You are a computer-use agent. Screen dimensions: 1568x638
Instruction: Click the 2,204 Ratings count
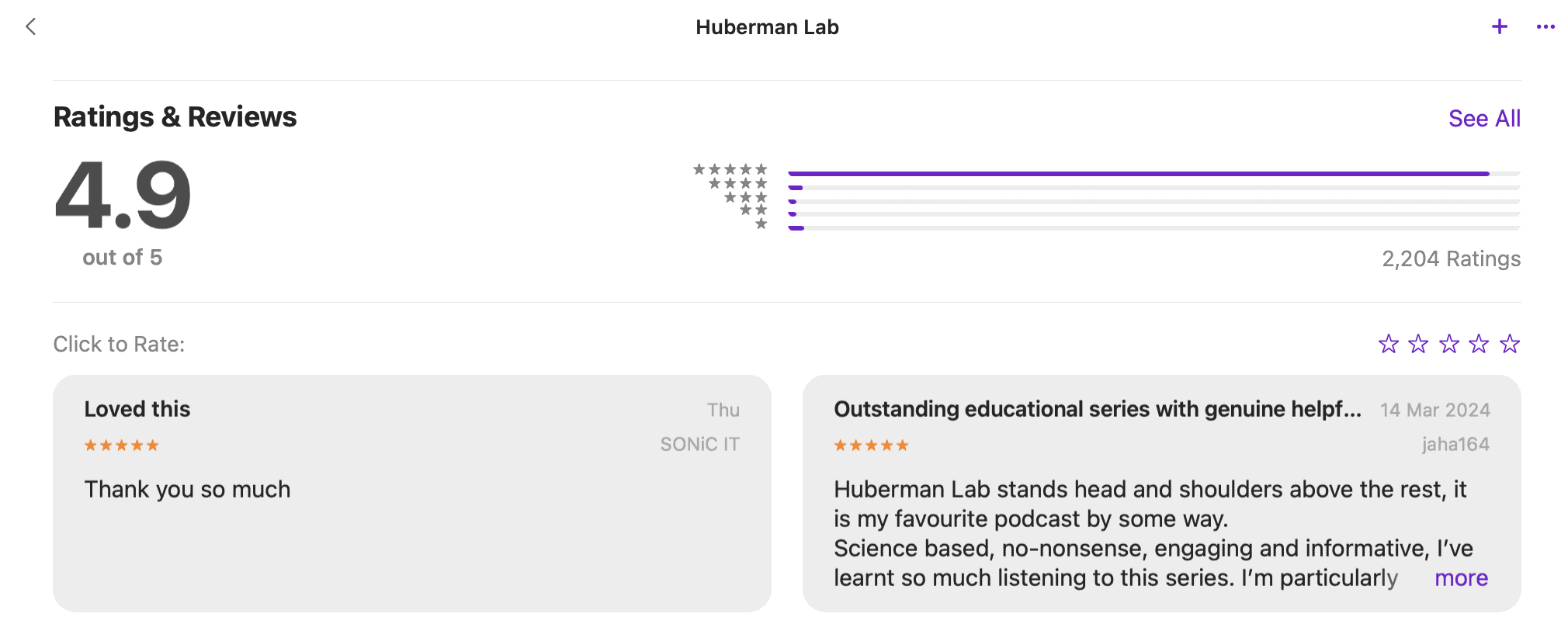point(1450,258)
